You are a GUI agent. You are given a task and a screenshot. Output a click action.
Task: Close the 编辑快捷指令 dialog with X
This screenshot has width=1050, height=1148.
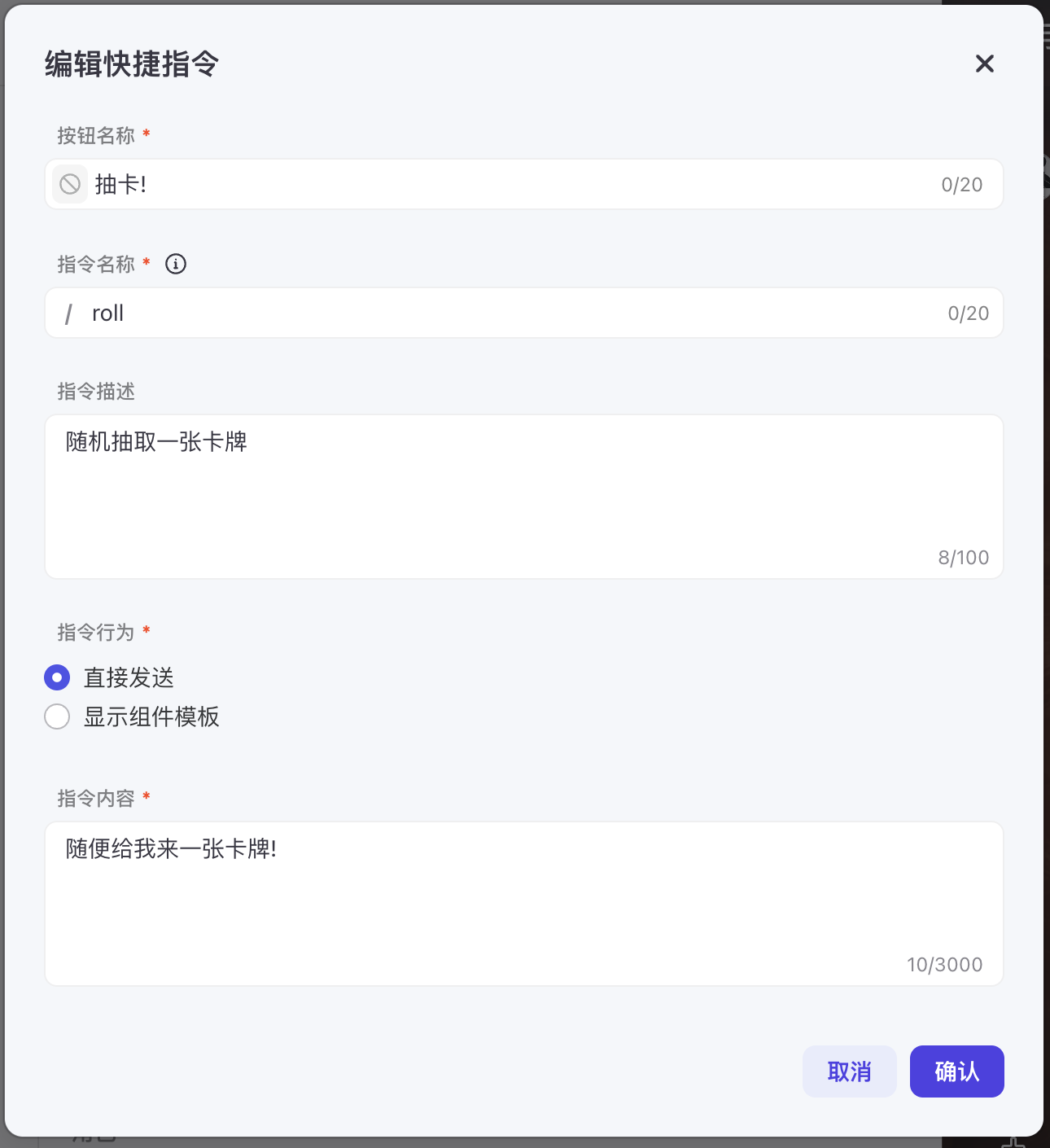(985, 64)
